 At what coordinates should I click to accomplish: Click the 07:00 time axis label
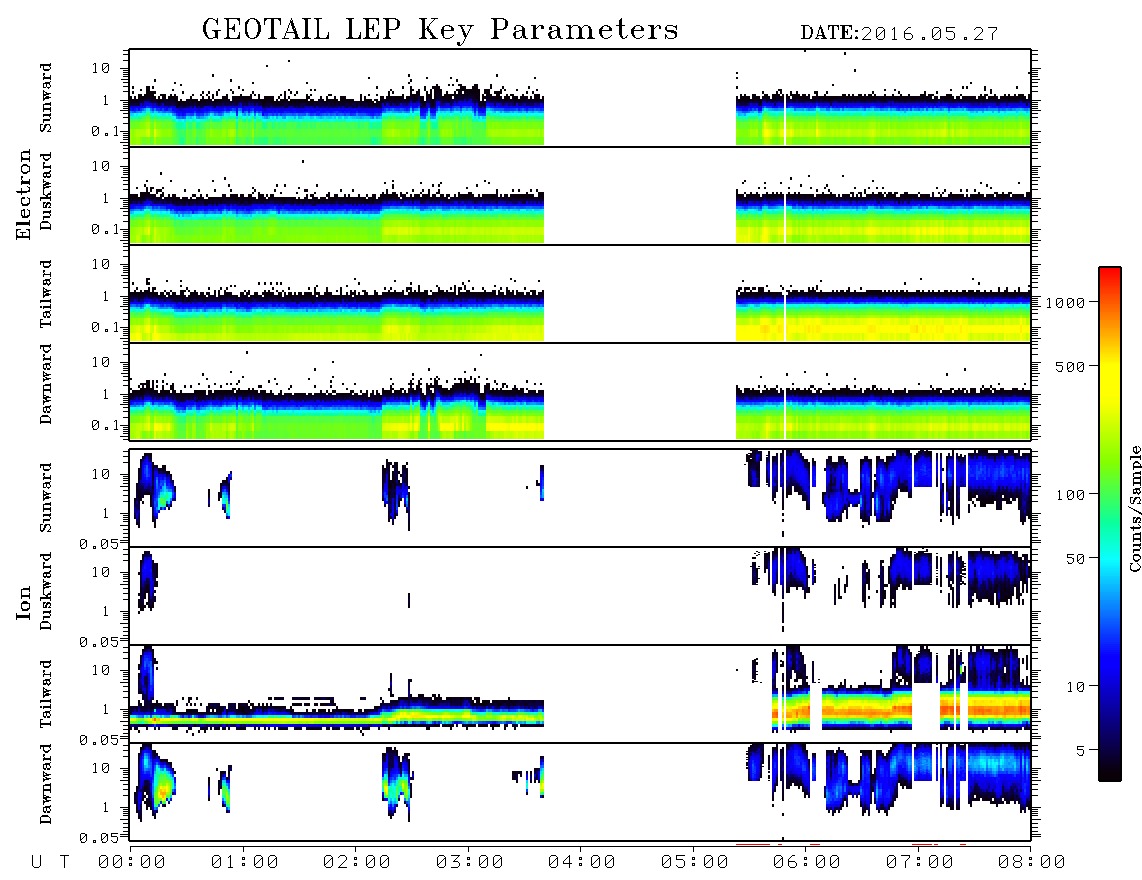coord(920,863)
